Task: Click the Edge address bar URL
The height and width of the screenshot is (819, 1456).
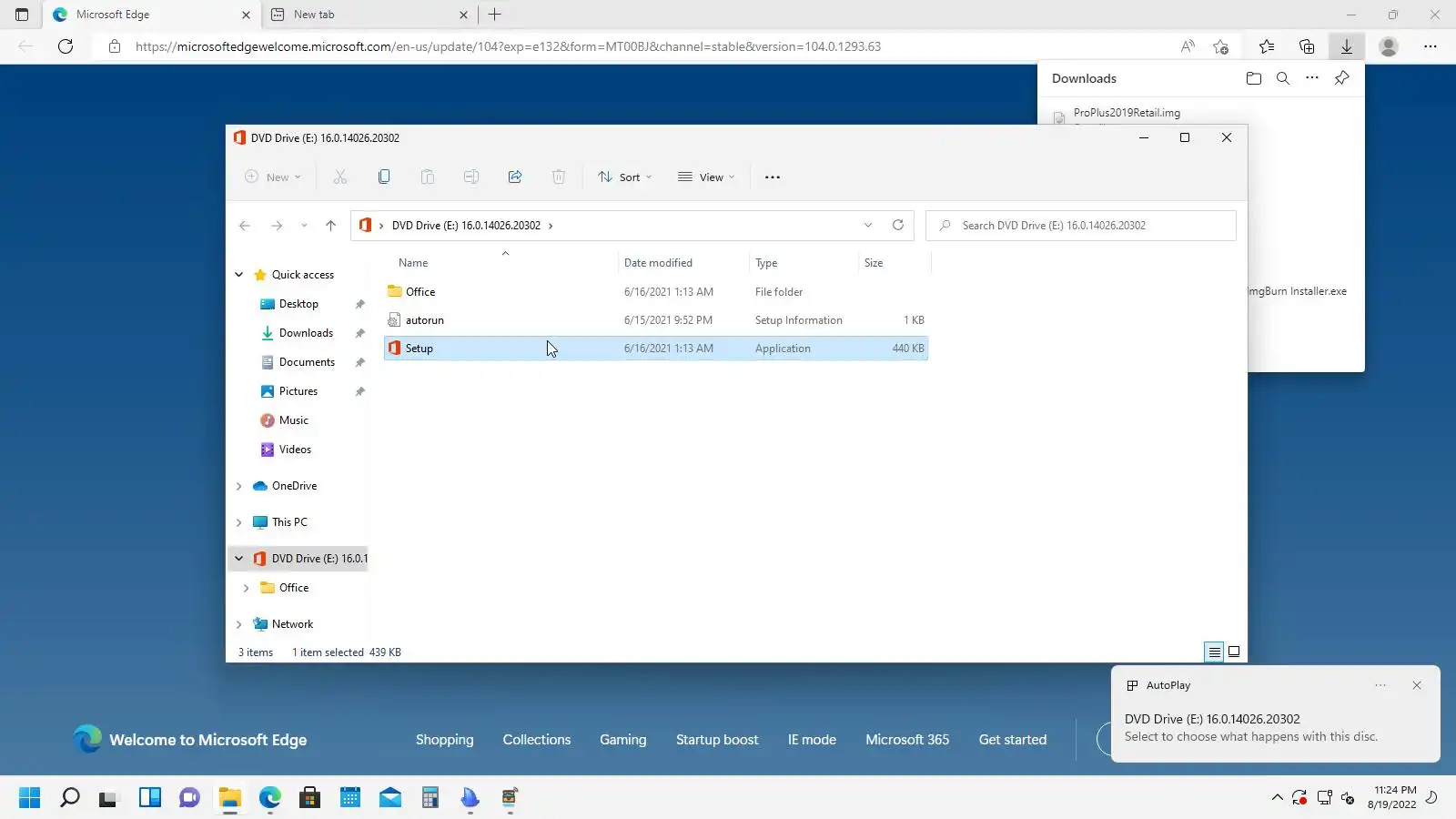Action: pos(508,46)
